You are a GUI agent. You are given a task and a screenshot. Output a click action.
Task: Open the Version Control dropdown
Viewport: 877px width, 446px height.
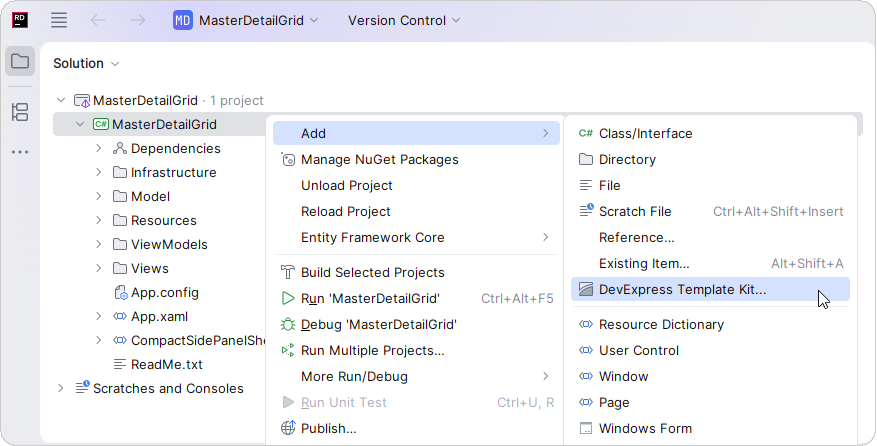coord(404,20)
